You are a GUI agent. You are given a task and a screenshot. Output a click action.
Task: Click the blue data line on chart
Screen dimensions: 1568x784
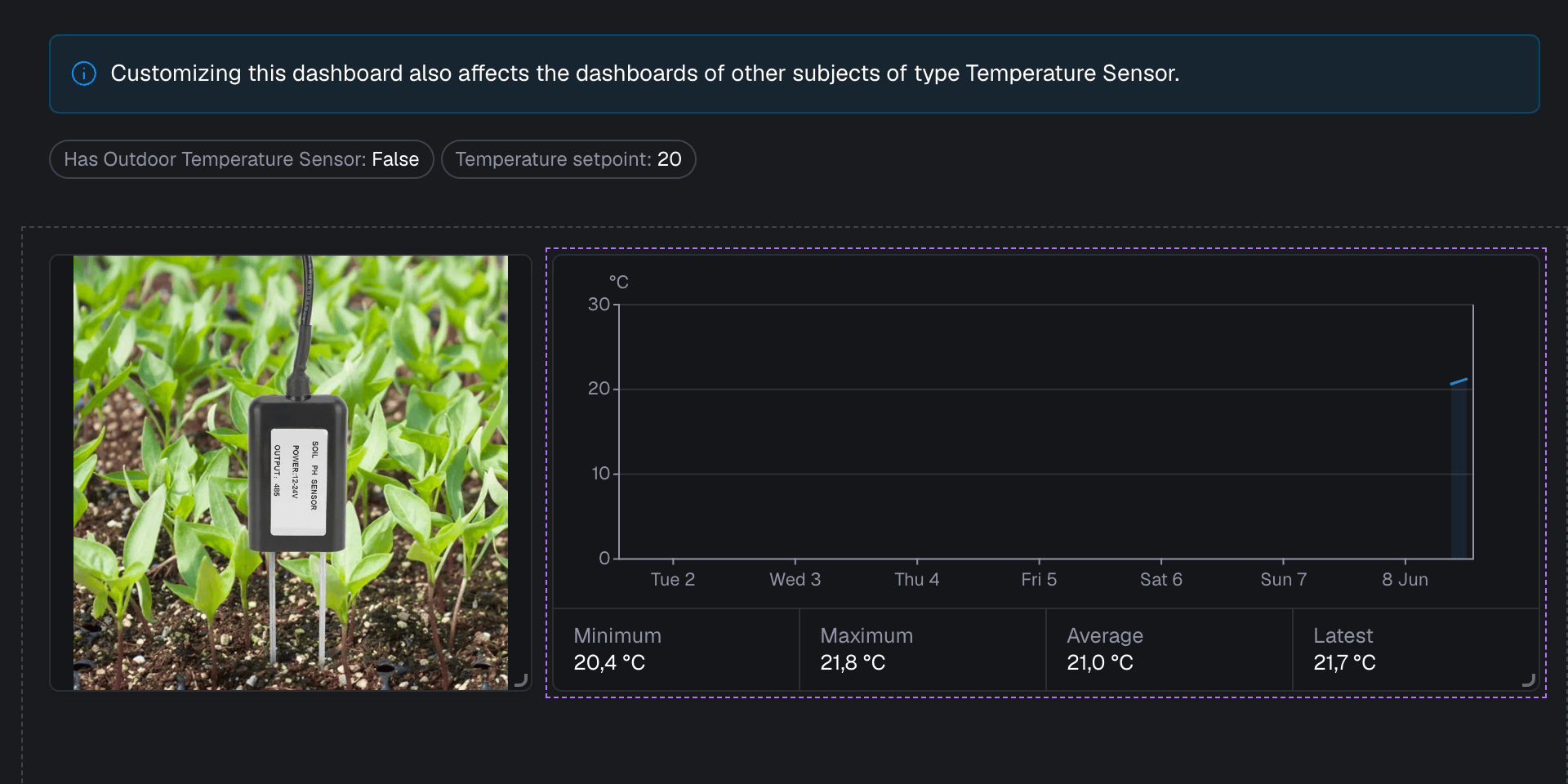coord(1459,381)
